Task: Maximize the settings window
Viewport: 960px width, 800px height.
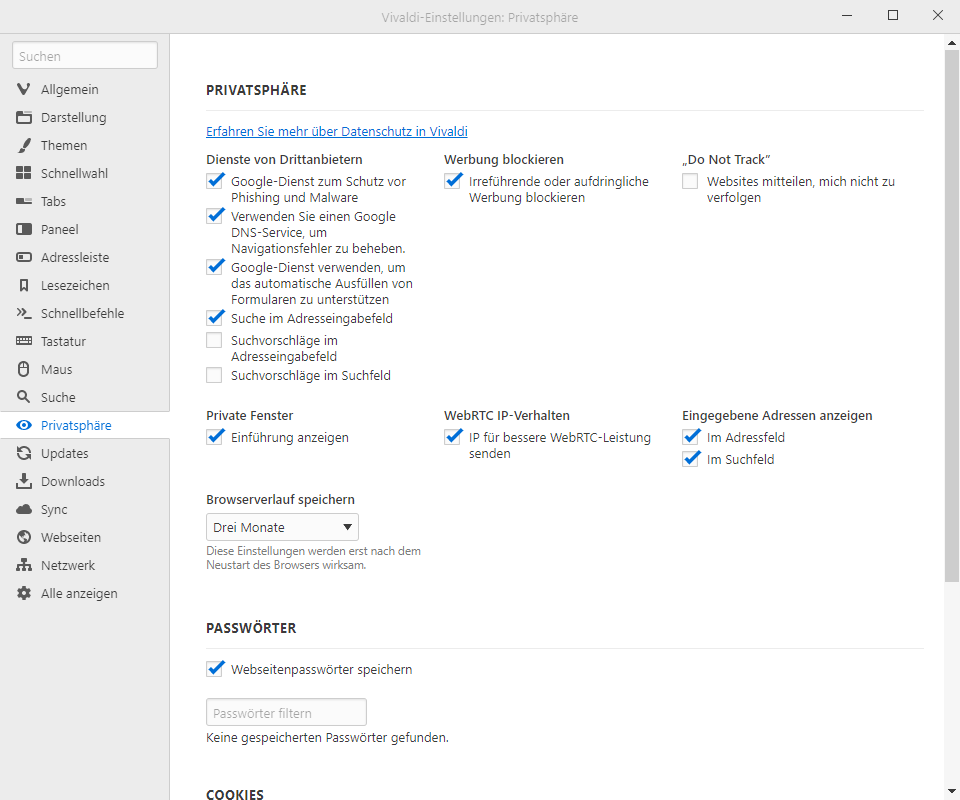Action: point(893,15)
